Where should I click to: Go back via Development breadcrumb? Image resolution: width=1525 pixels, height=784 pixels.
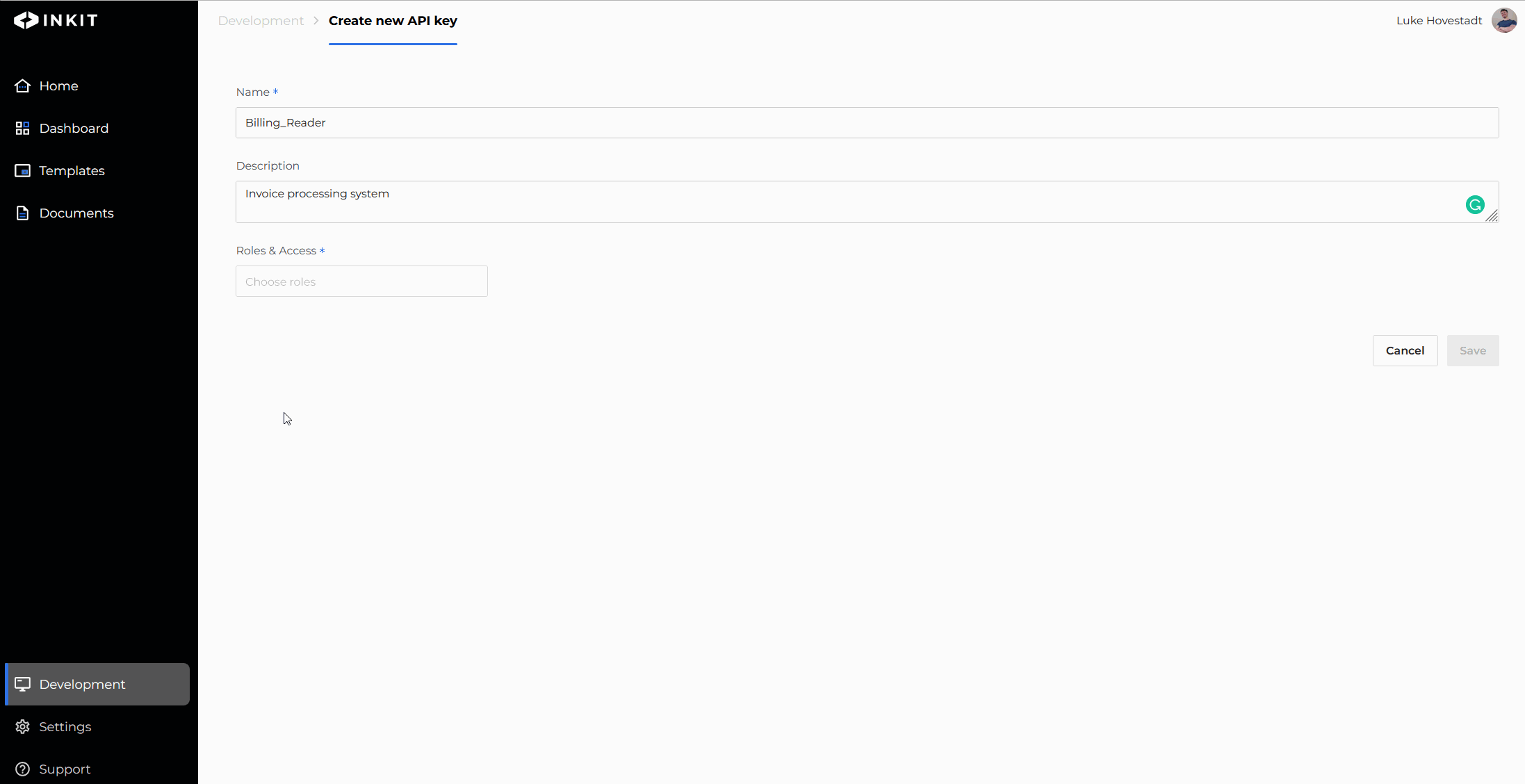261,21
